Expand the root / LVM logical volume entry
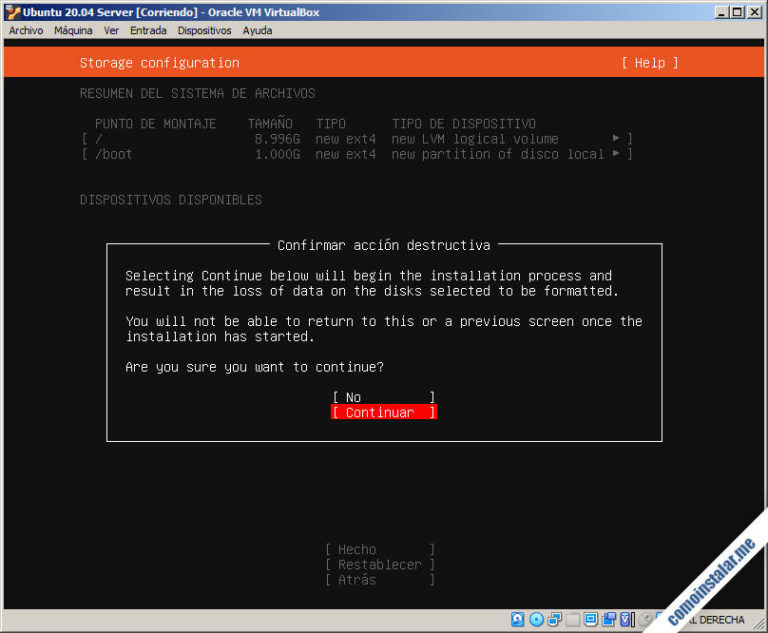Image resolution: width=768 pixels, height=633 pixels. click(x=616, y=139)
